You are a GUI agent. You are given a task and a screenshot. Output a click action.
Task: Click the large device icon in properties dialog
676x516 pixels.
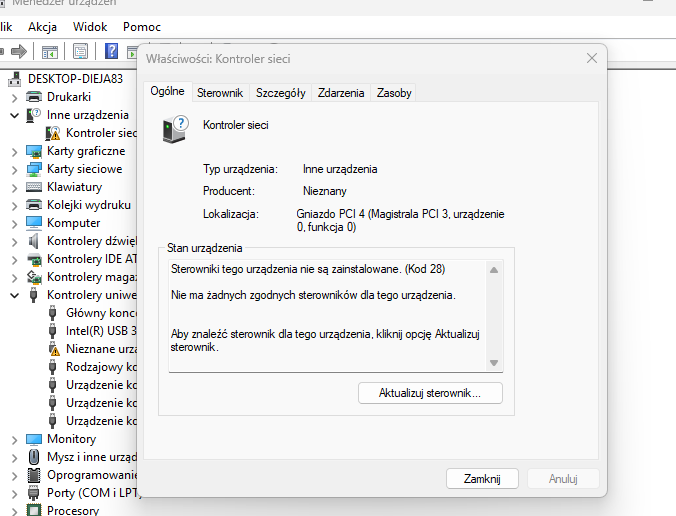pyautogui.click(x=175, y=129)
